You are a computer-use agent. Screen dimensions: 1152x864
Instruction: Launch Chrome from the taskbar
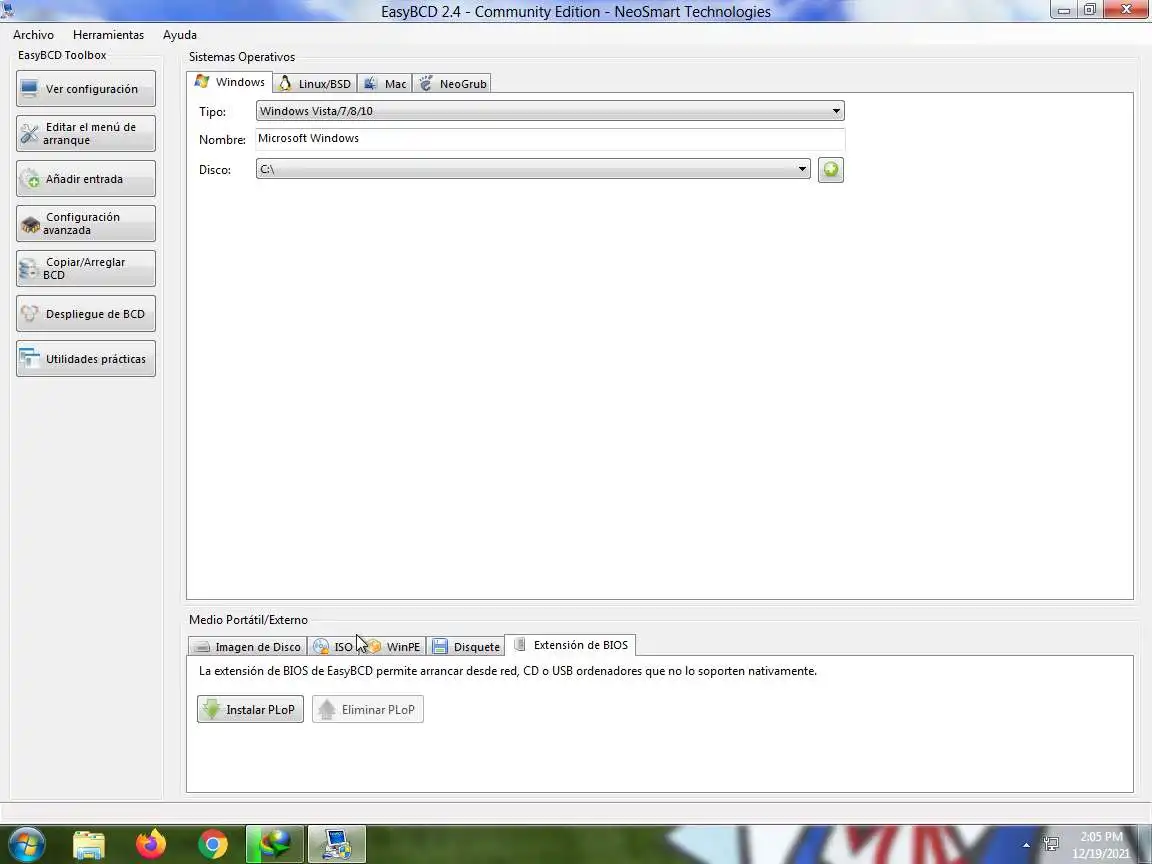pos(212,844)
